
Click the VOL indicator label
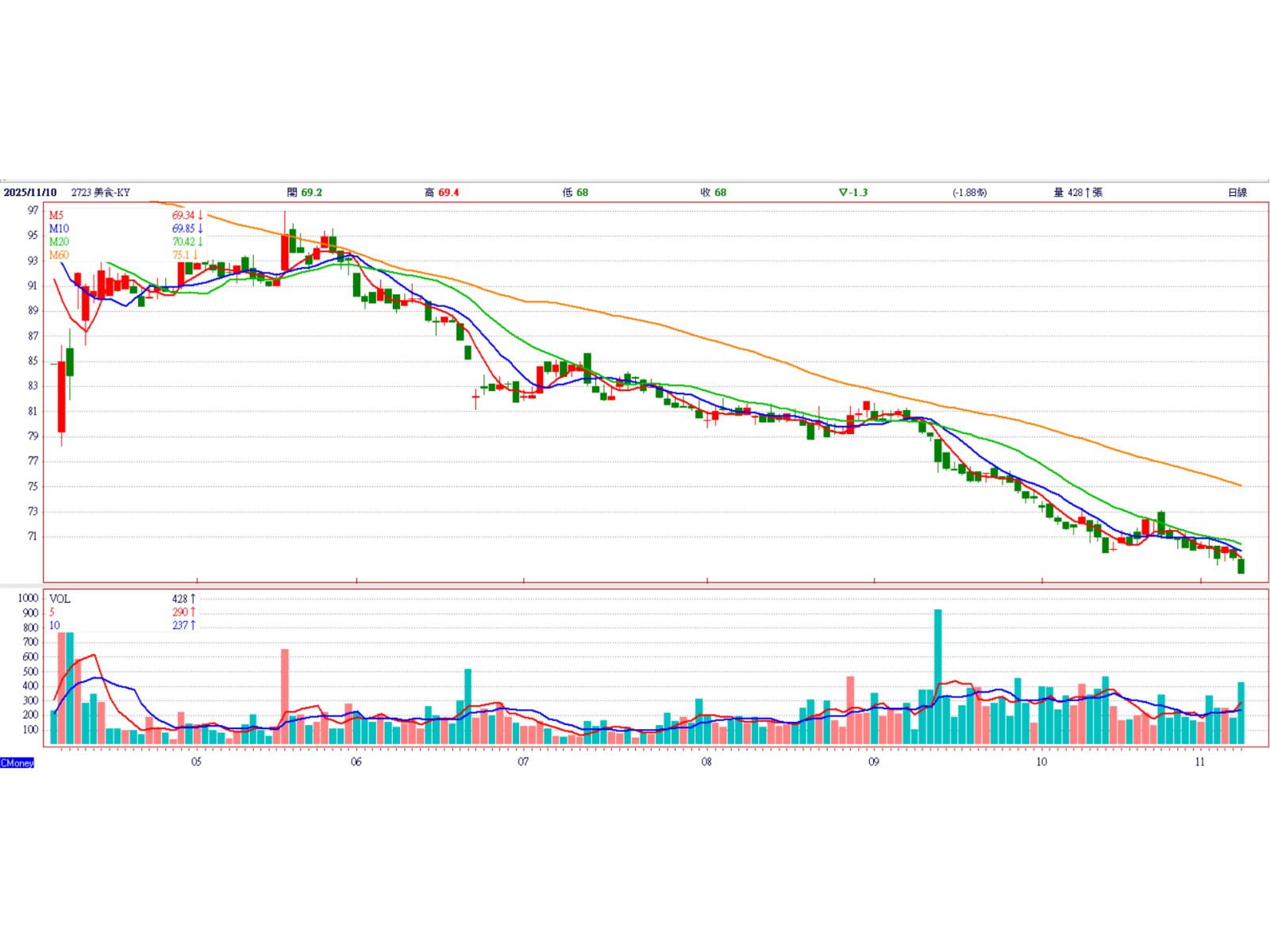[x=60, y=599]
